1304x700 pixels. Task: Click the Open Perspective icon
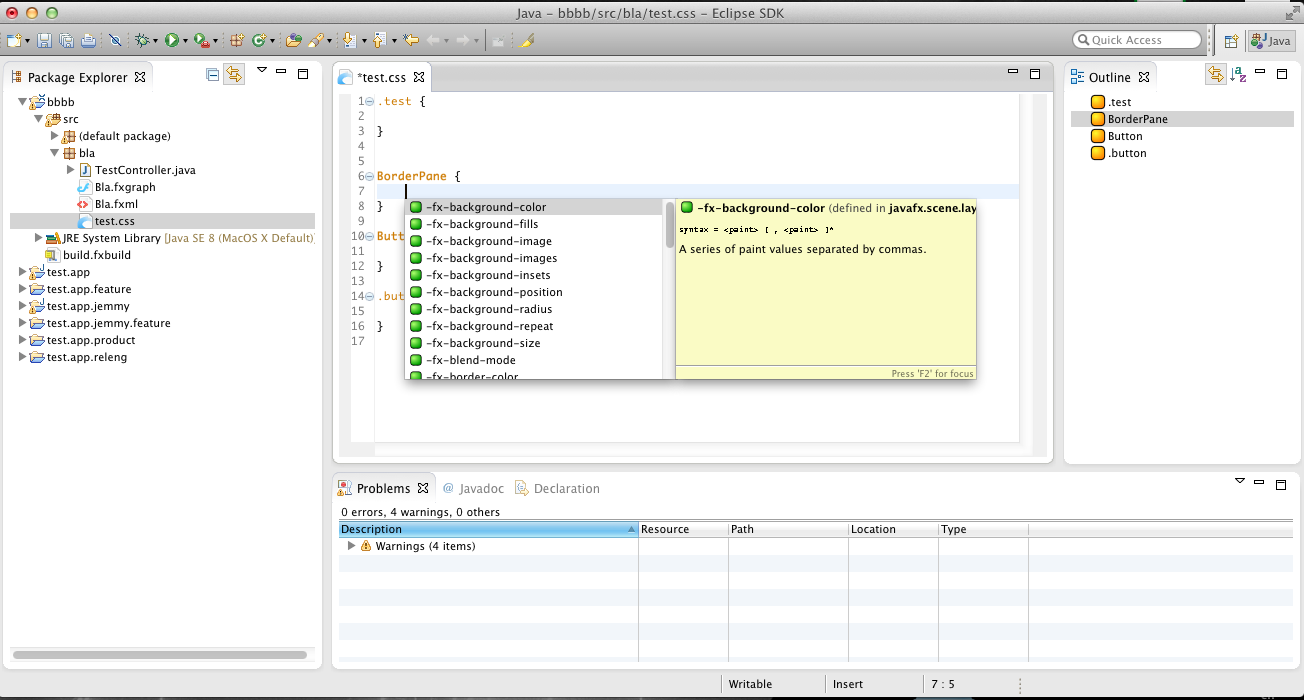1231,41
